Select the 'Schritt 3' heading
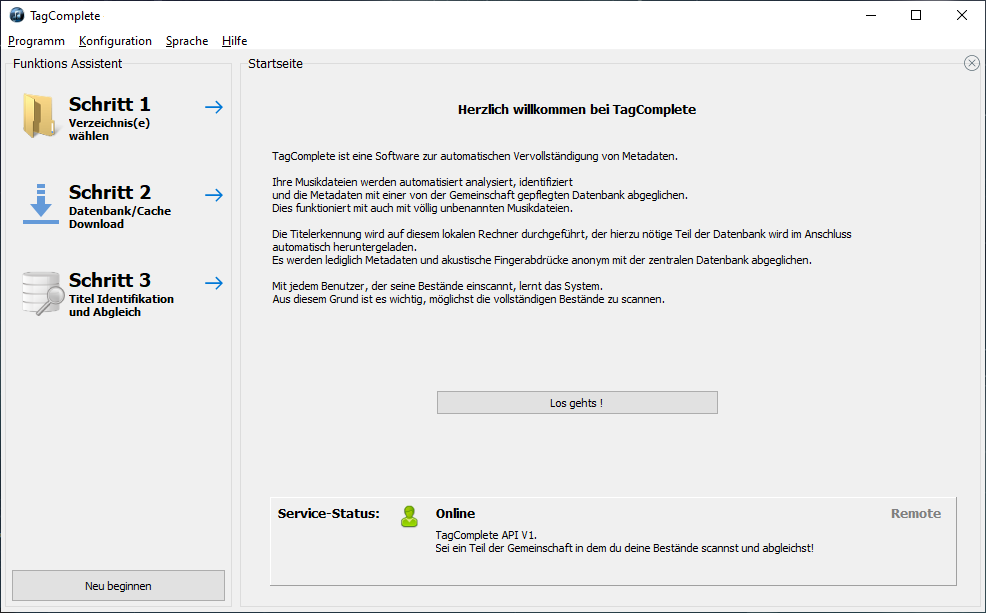The image size is (986, 613). 109,280
